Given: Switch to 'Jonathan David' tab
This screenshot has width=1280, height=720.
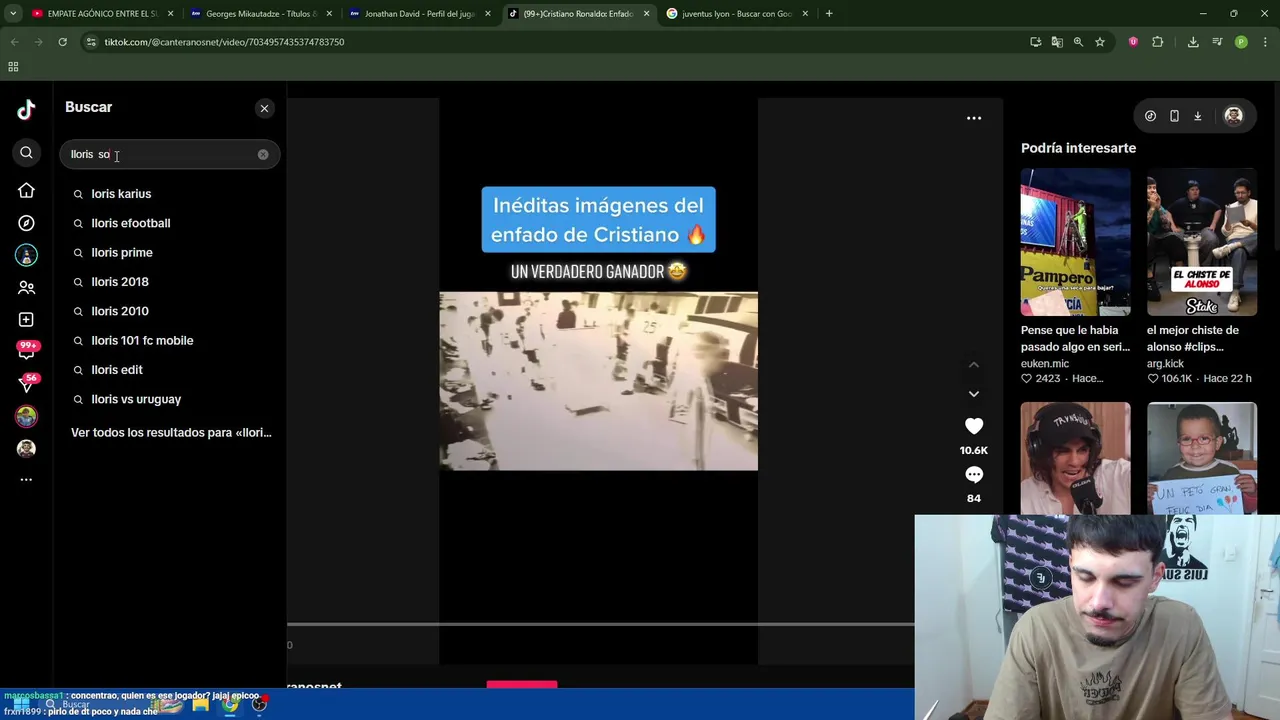Looking at the screenshot, I should coord(419,14).
